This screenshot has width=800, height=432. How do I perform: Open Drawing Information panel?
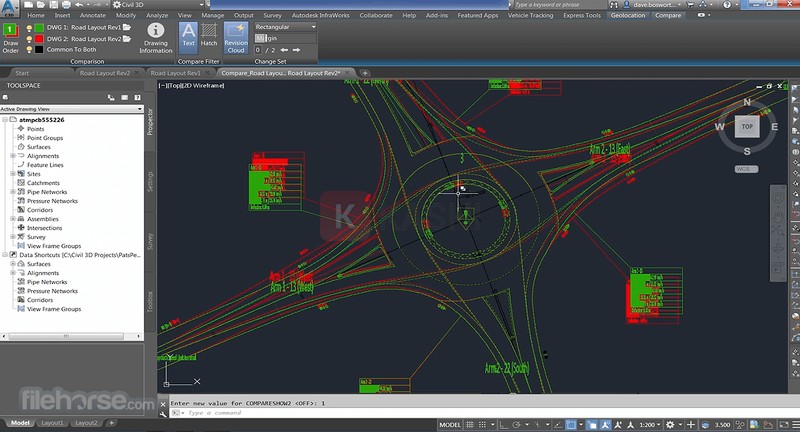click(x=156, y=38)
